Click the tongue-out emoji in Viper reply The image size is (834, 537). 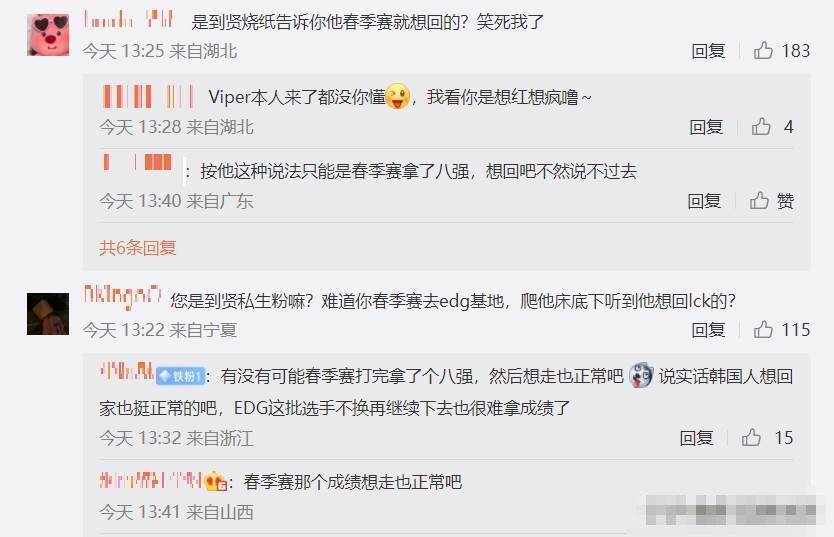pyautogui.click(x=397, y=97)
